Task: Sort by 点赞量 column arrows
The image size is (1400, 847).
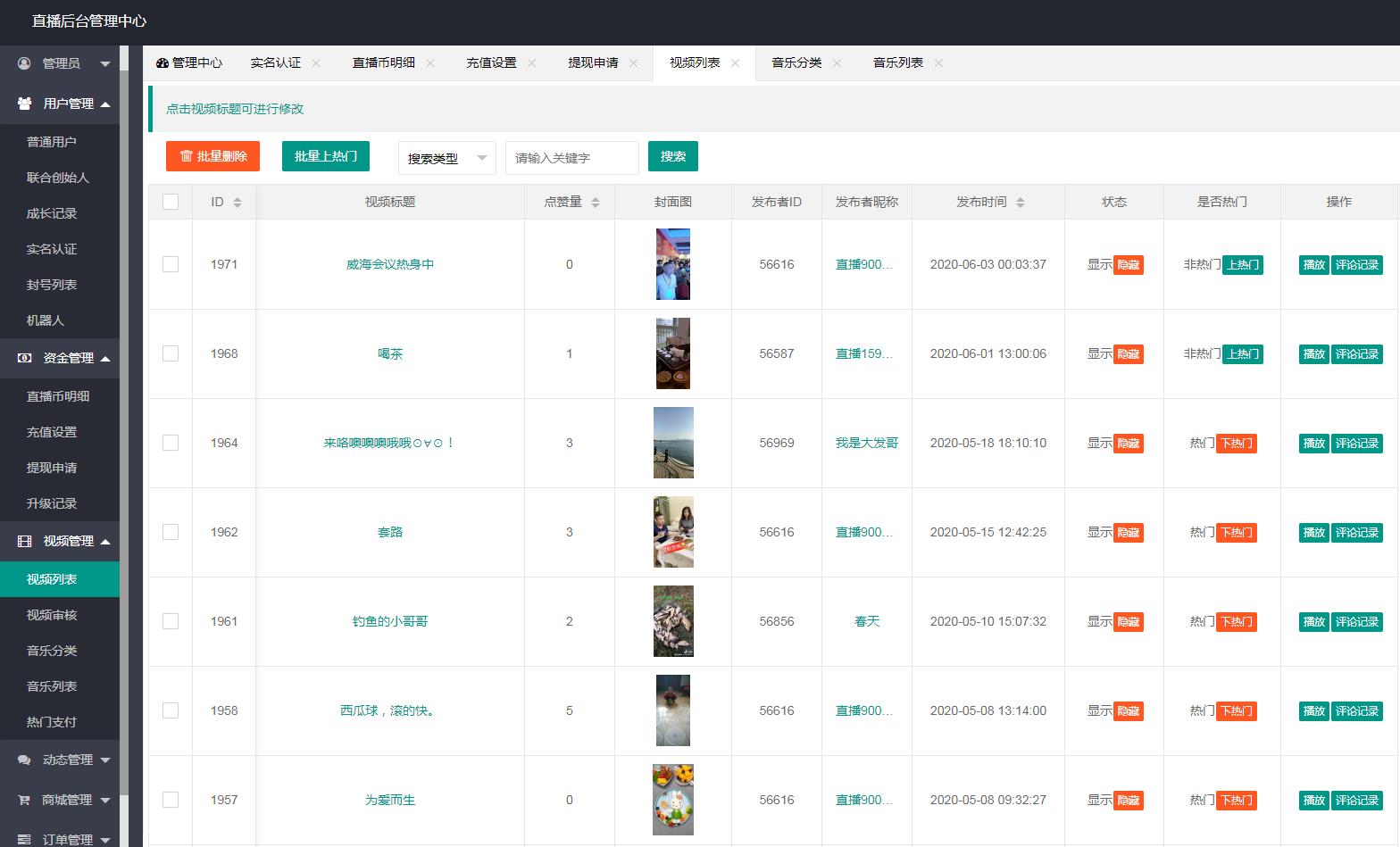Action: [596, 203]
